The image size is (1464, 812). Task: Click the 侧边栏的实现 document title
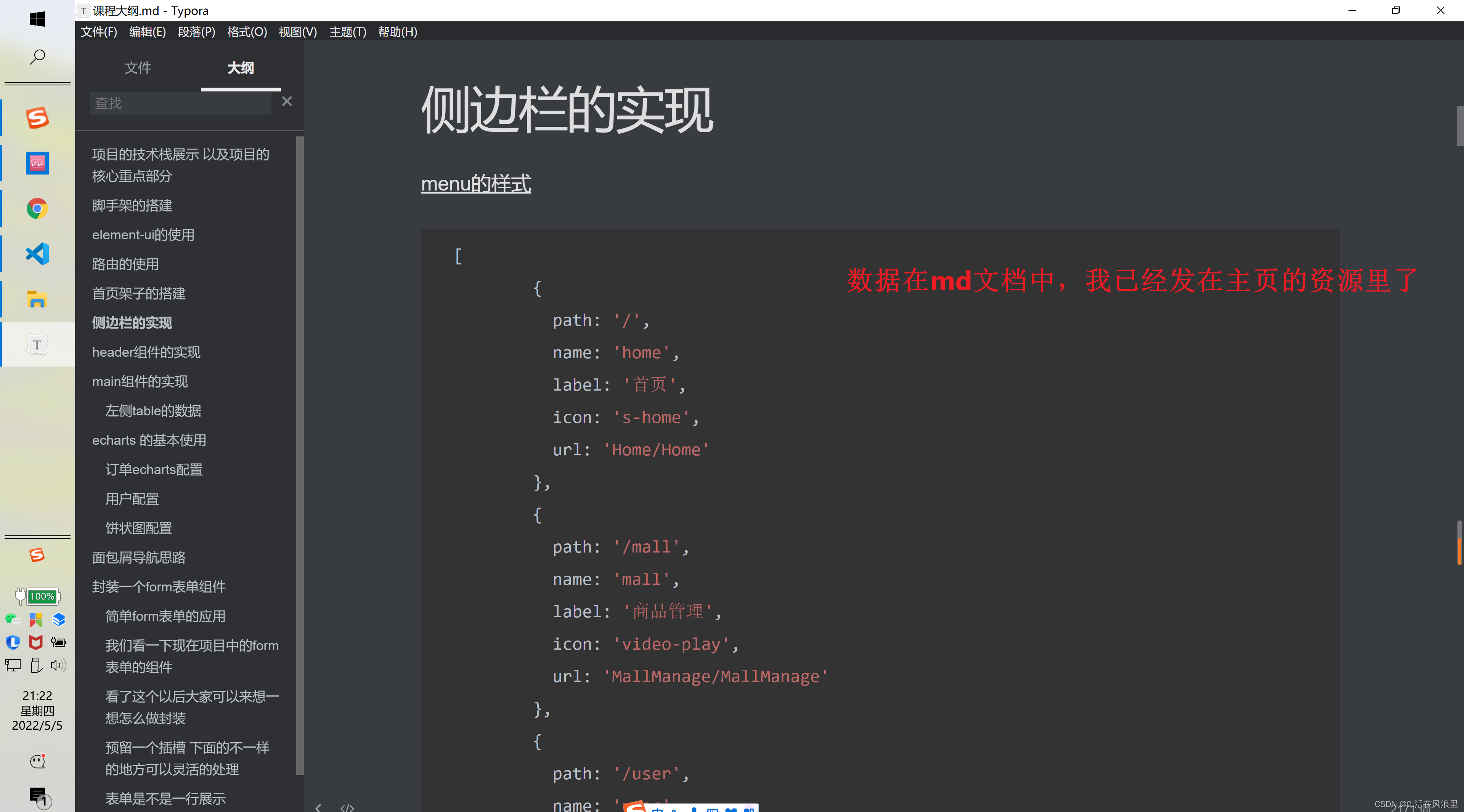(x=567, y=110)
